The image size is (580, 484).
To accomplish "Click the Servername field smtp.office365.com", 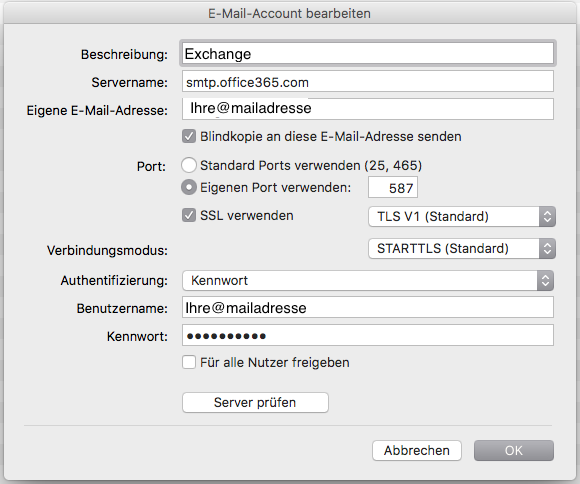I will [x=368, y=81].
